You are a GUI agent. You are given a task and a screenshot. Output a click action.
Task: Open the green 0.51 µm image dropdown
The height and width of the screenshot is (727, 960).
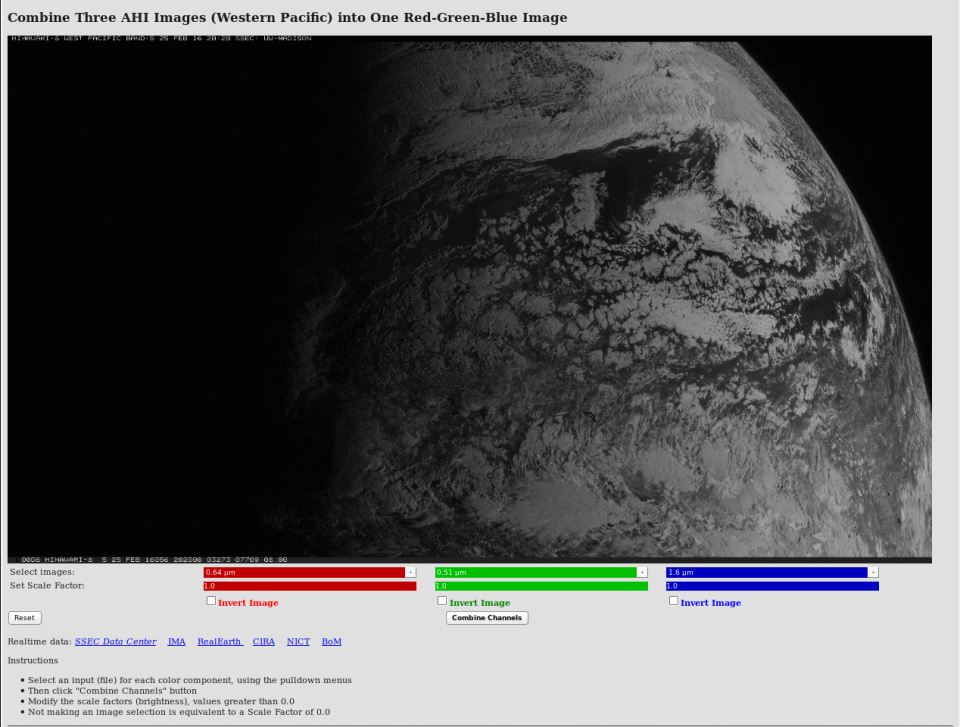point(541,572)
